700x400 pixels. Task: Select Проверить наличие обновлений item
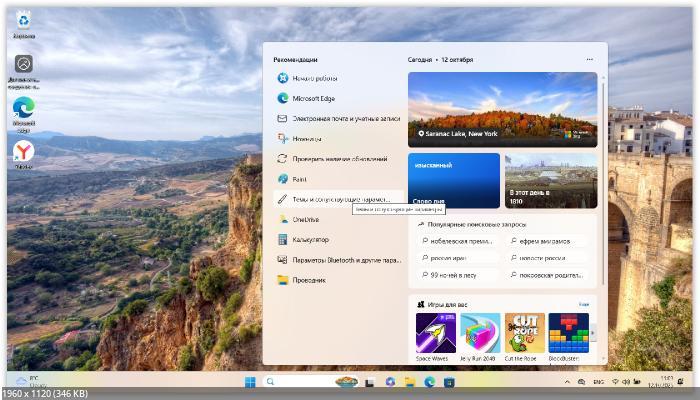(x=338, y=158)
